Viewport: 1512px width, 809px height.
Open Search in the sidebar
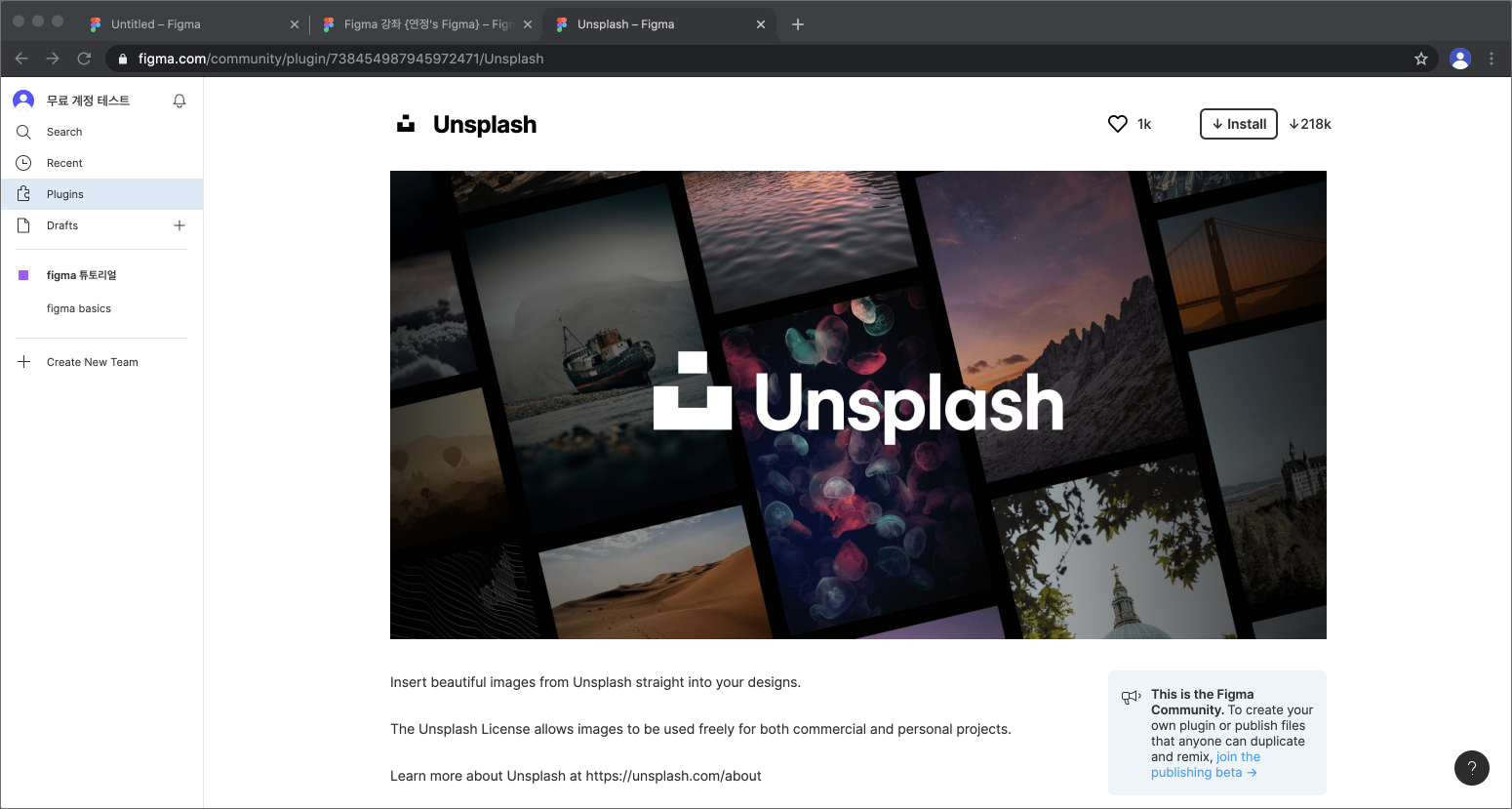pos(101,132)
